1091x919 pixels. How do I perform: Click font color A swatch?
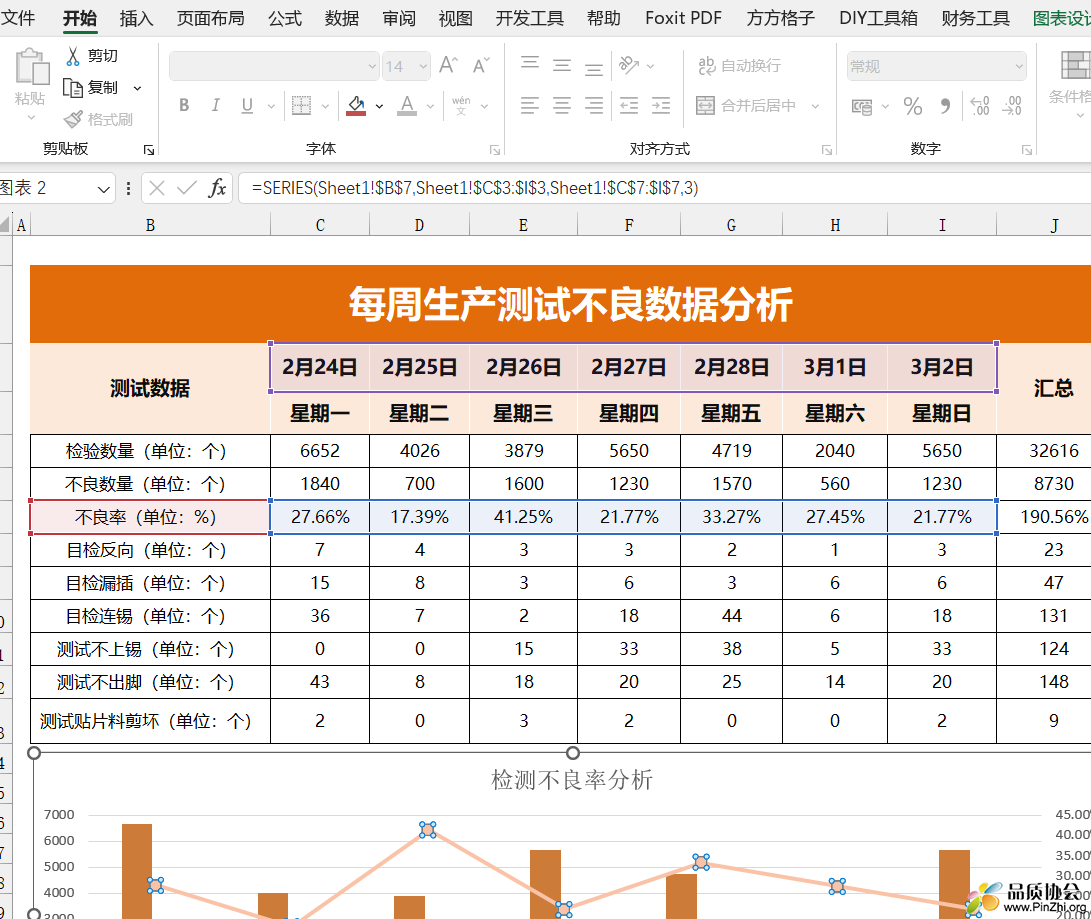(408, 106)
